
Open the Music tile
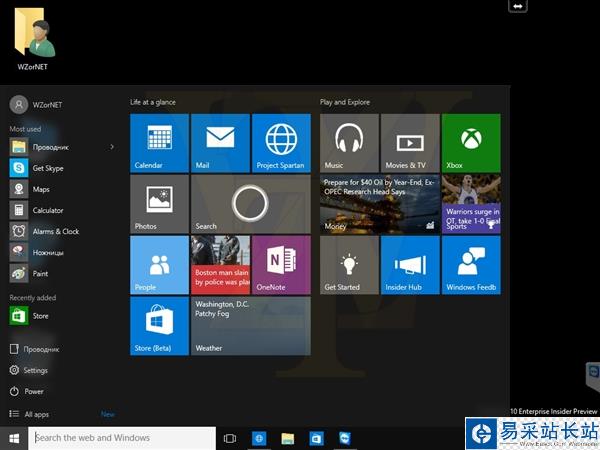click(349, 143)
